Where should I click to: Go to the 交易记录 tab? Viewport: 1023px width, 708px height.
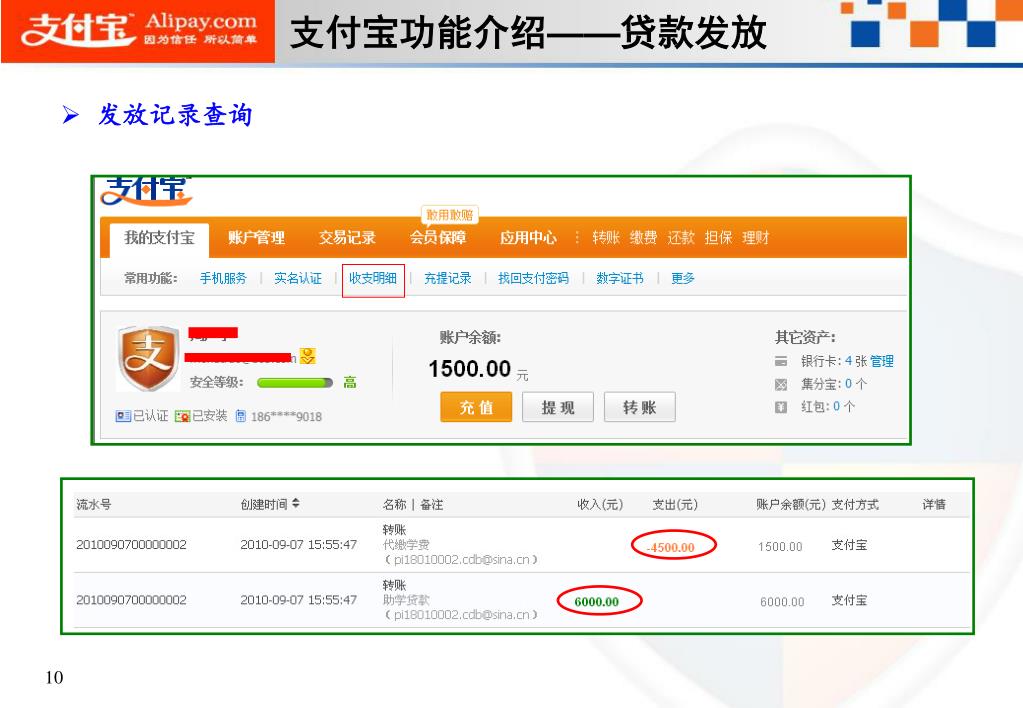coord(347,238)
